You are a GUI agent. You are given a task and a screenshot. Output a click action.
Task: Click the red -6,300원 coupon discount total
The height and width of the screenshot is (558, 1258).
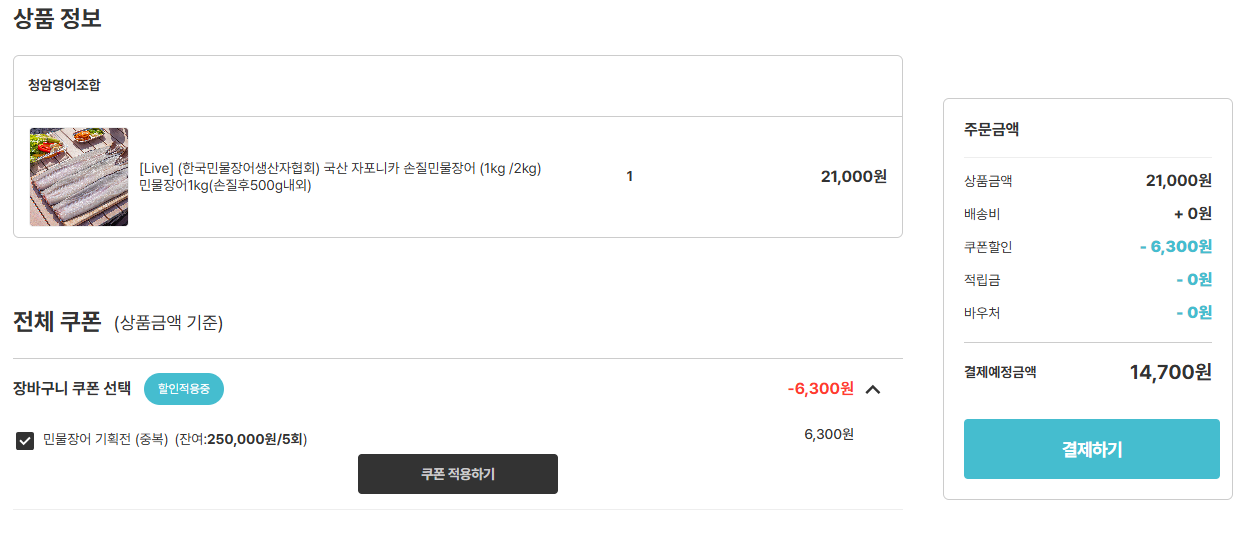820,388
